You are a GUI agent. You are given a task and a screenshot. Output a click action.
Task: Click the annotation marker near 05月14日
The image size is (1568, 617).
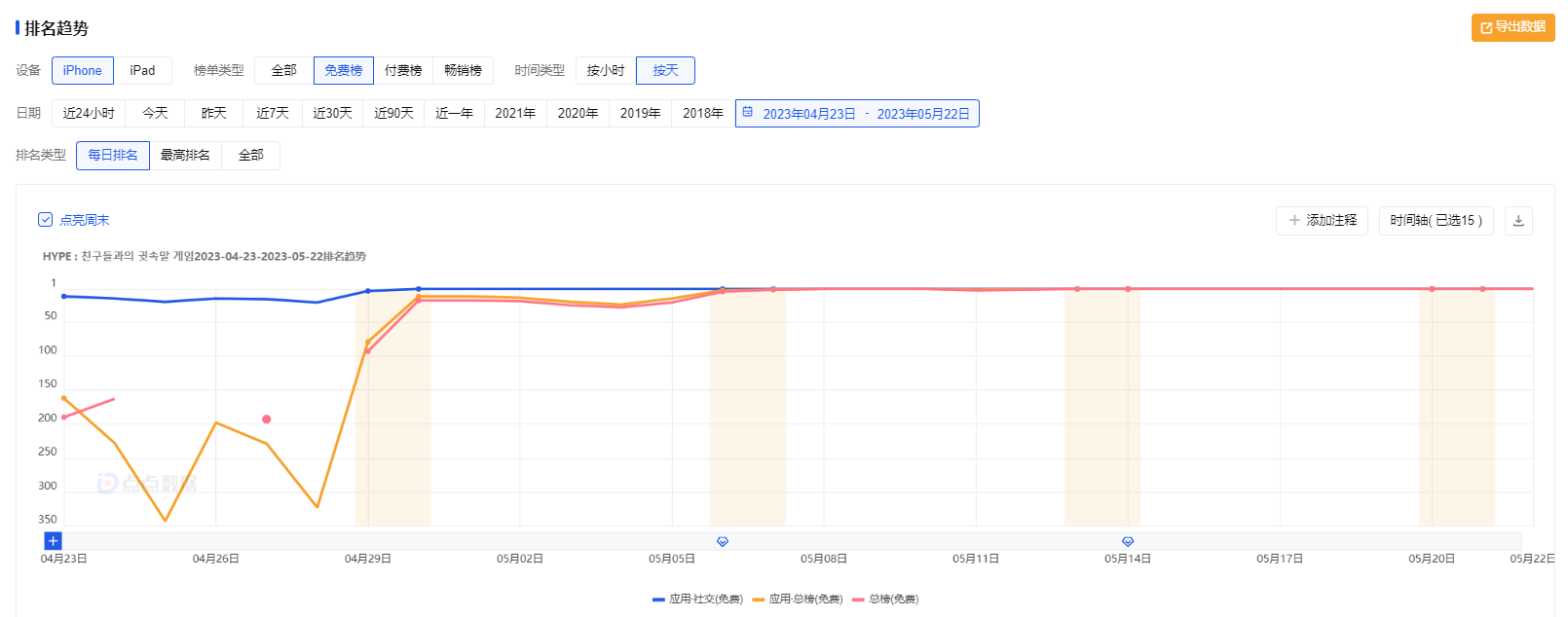point(1128,541)
